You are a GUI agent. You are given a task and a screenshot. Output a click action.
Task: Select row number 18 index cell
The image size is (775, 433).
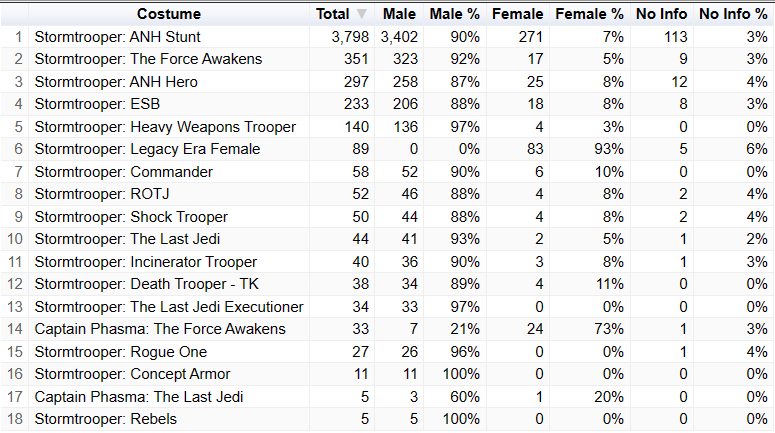15,419
